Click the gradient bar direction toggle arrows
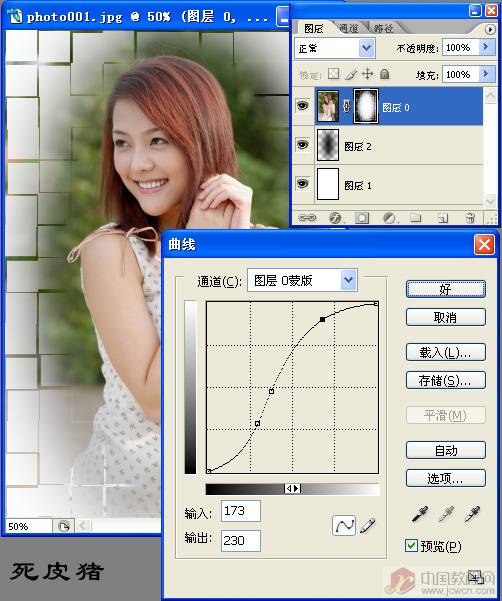 (x=292, y=488)
